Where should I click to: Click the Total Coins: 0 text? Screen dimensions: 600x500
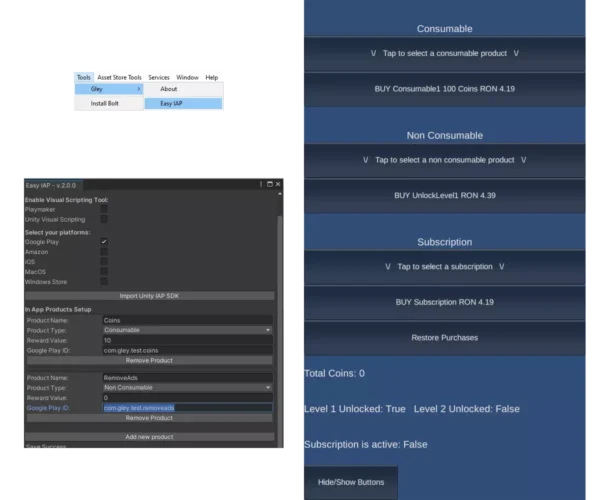click(x=334, y=373)
